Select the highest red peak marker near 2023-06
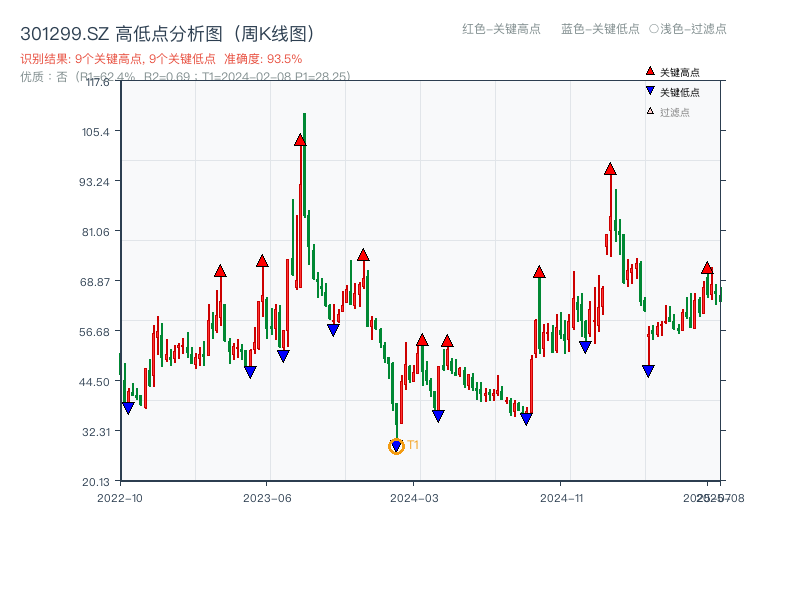Image resolution: width=800 pixels, height=600 pixels. 299,141
